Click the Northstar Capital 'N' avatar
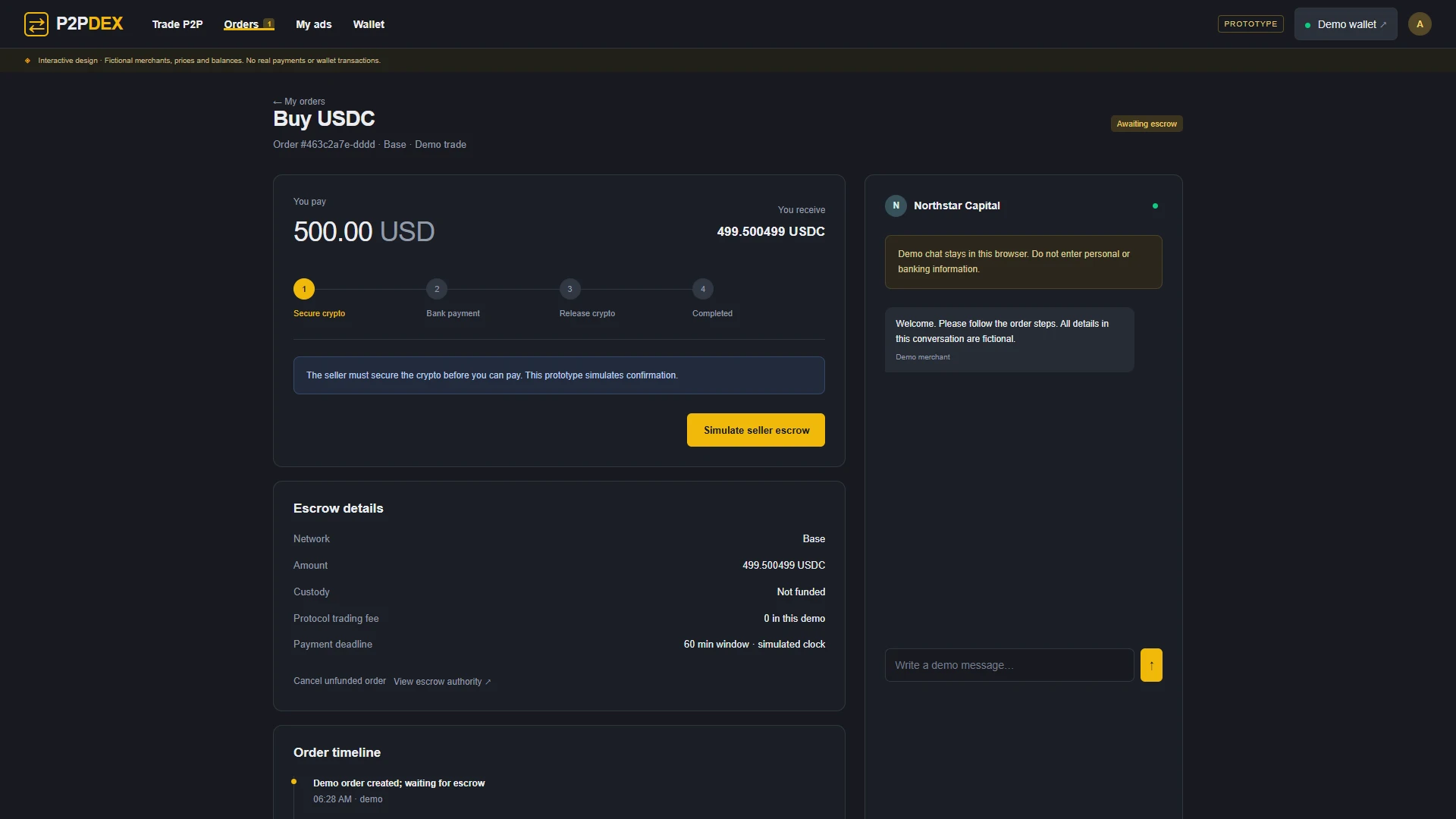 [x=896, y=206]
